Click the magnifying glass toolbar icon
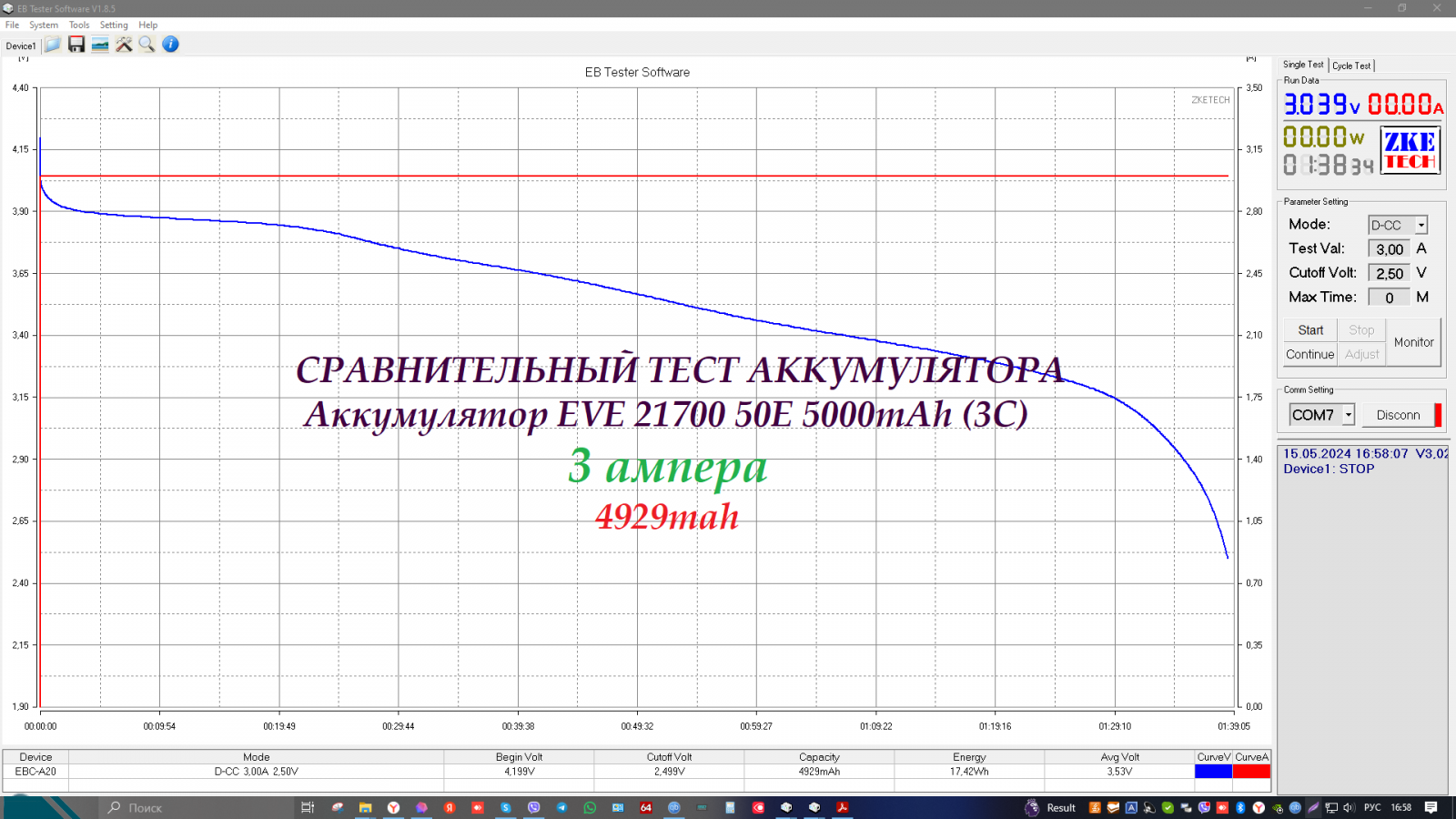1456x819 pixels. (x=147, y=45)
